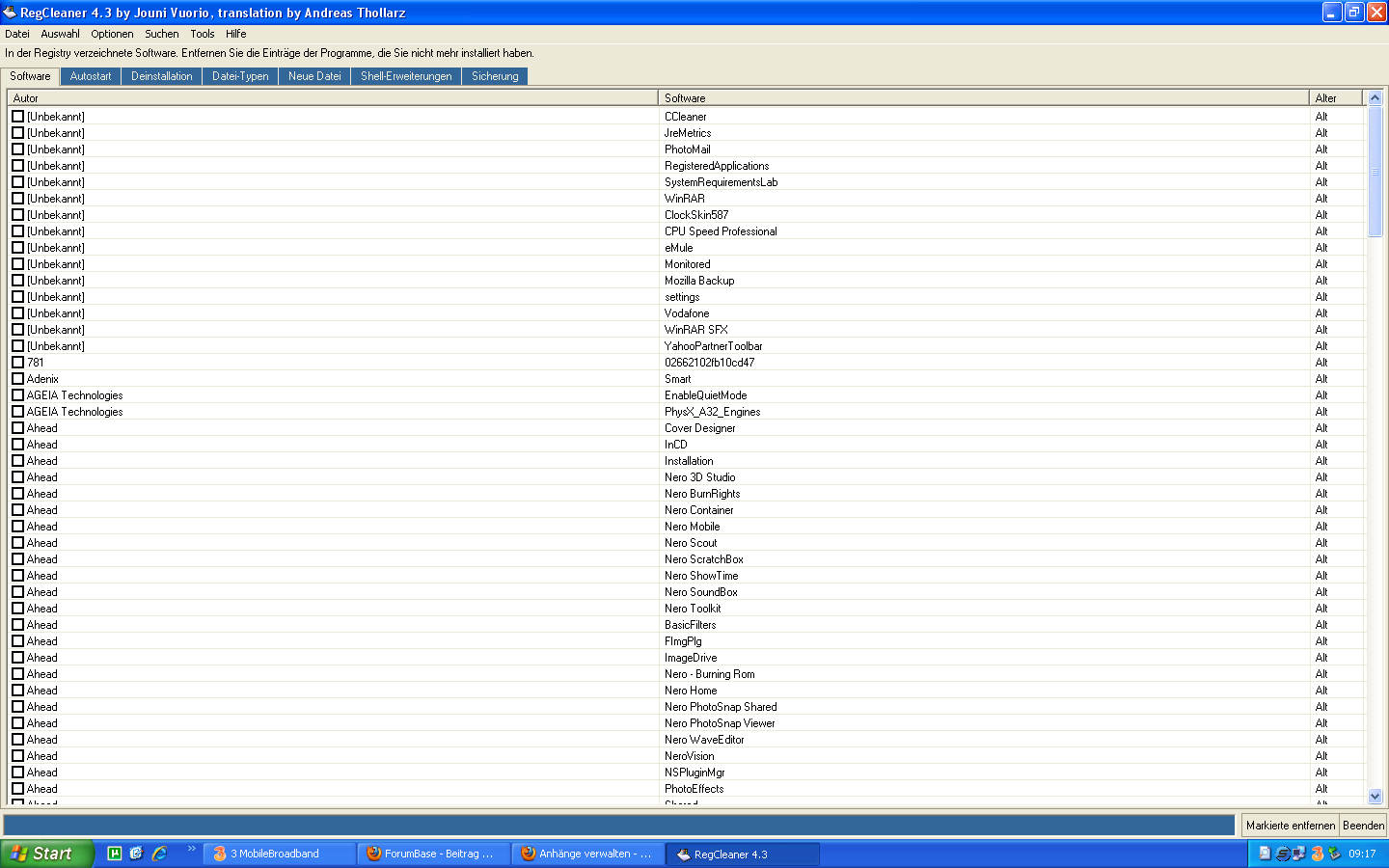Select the Nero WaveEditor entry

point(704,740)
